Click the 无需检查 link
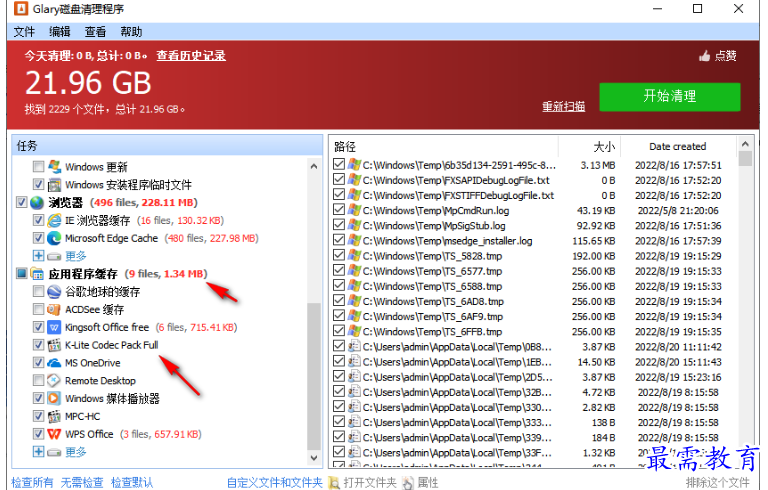 pyautogui.click(x=82, y=483)
